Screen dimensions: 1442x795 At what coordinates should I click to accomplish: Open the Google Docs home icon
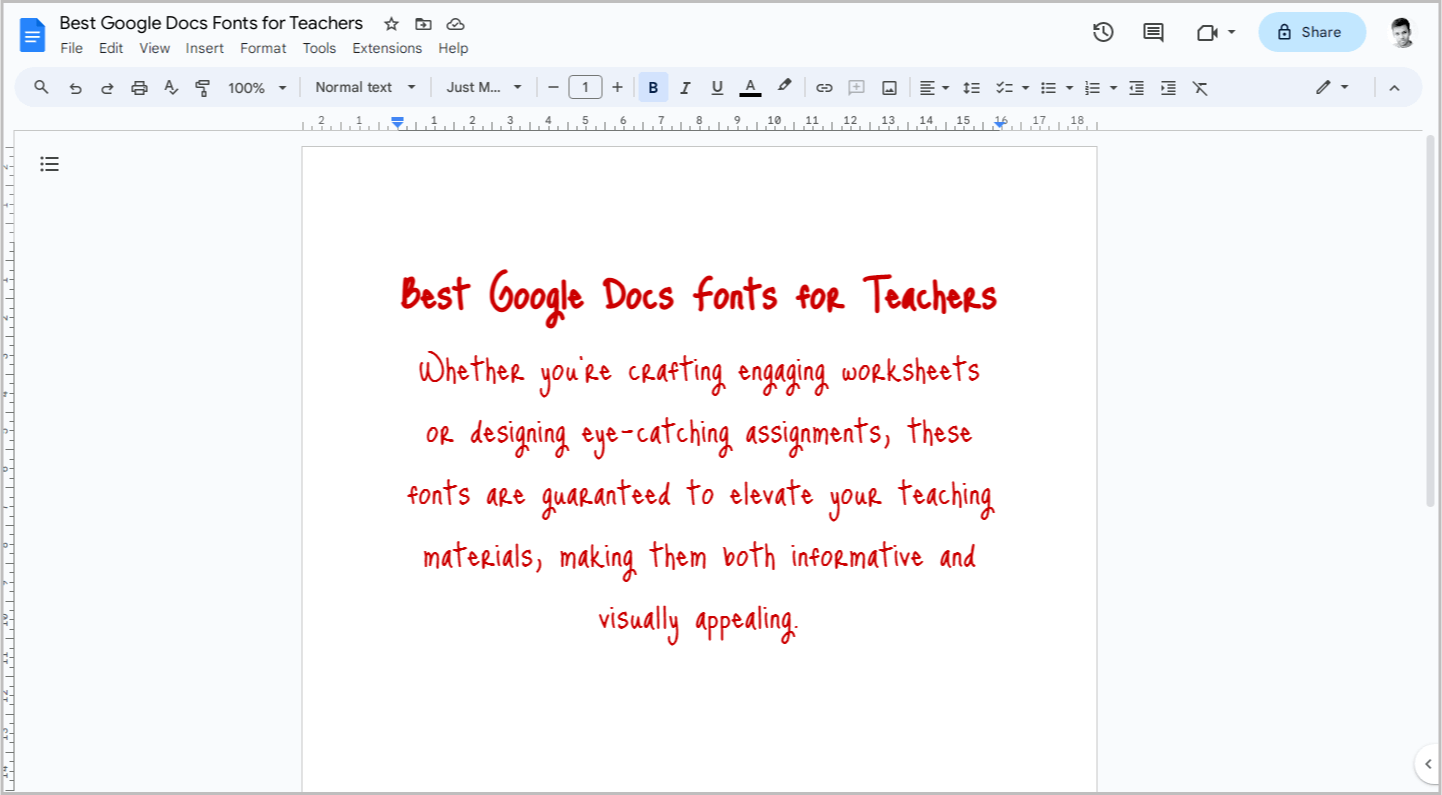pos(33,35)
